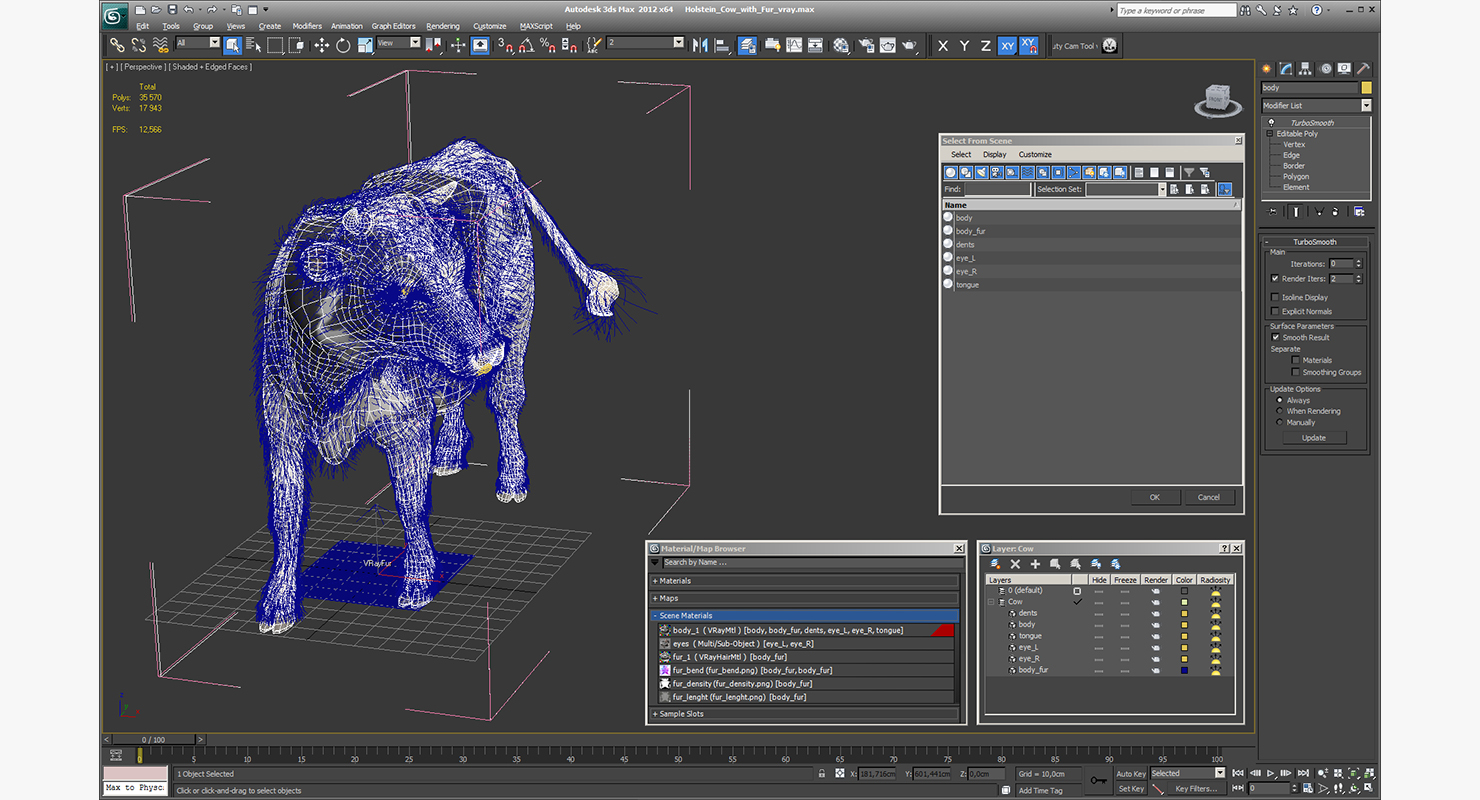The image size is (1480, 800).
Task: Click the Set Key button
Action: coord(1131,788)
